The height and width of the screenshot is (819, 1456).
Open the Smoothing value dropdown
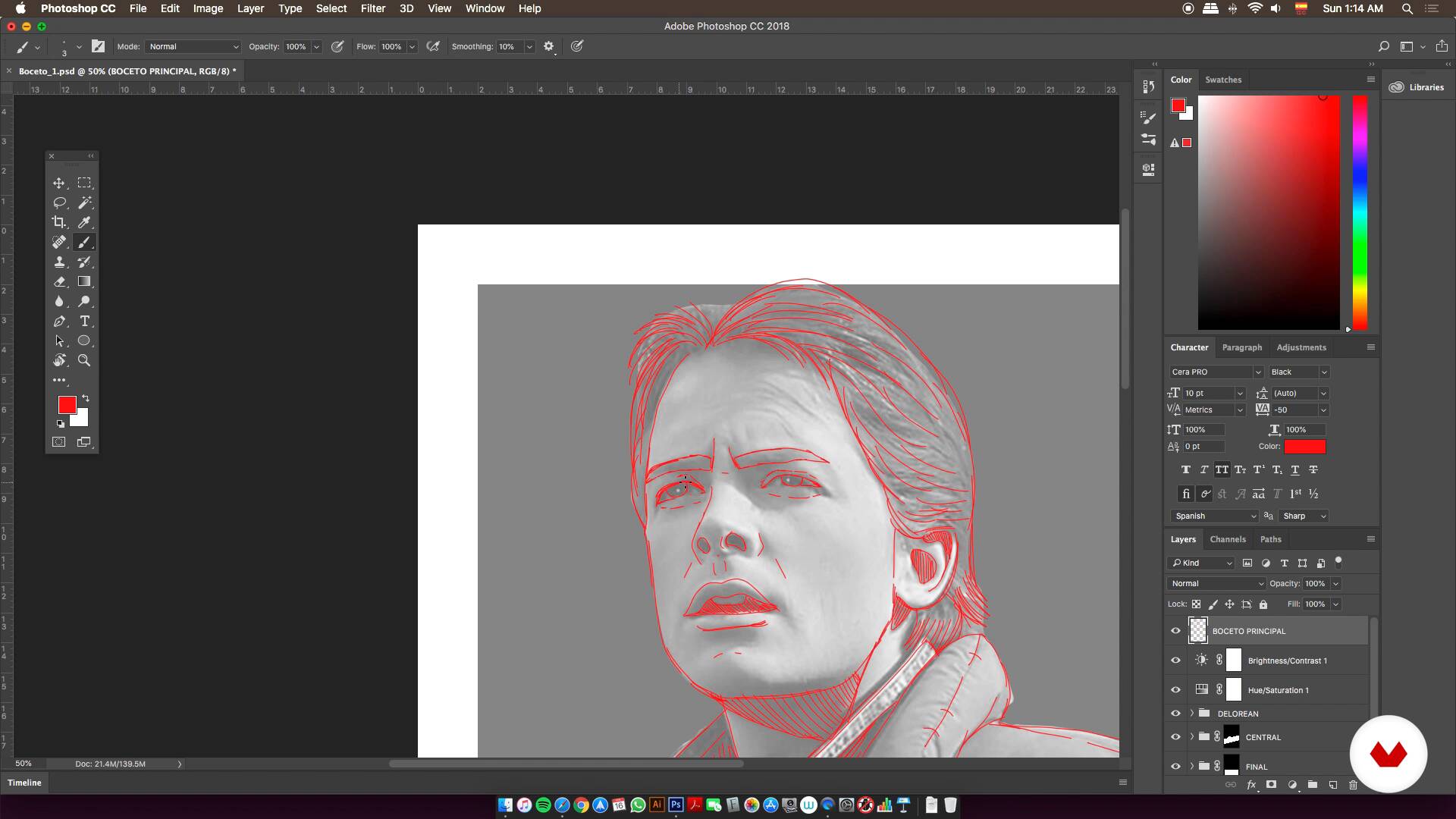529,46
